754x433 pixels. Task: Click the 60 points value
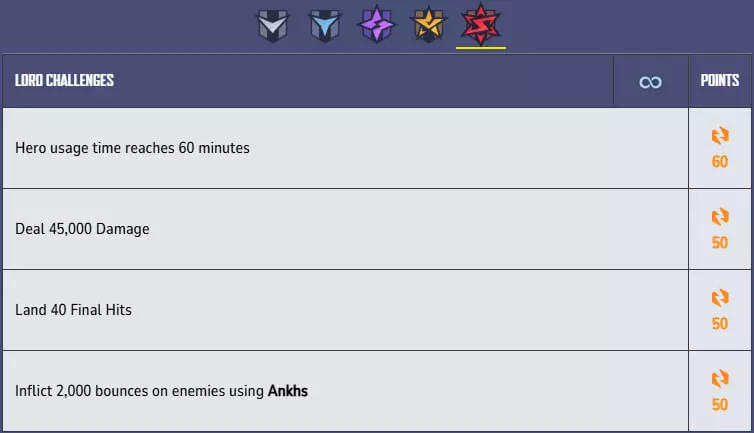720,162
